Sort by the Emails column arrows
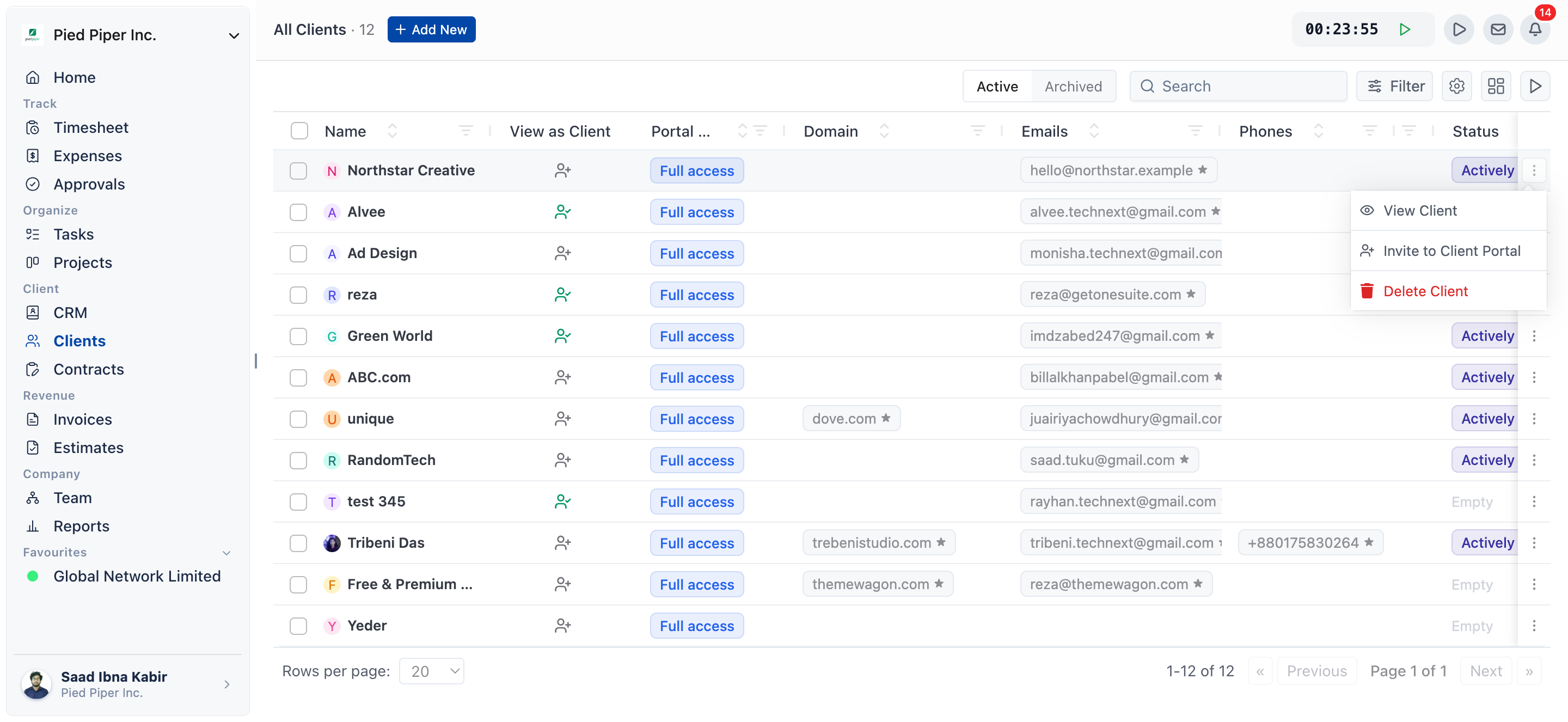The image size is (1568, 722). tap(1094, 131)
